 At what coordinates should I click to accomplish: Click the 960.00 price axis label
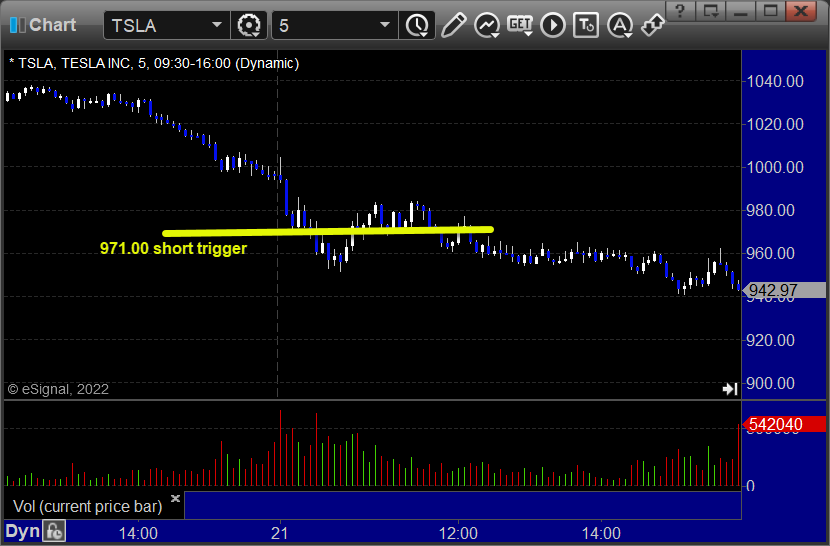pyautogui.click(x=770, y=254)
